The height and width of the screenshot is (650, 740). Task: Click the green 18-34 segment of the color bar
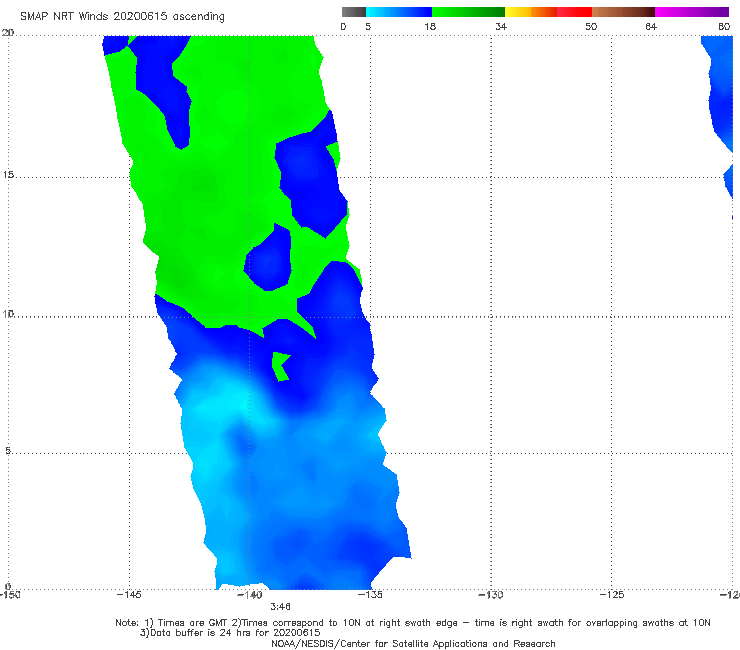coord(469,12)
